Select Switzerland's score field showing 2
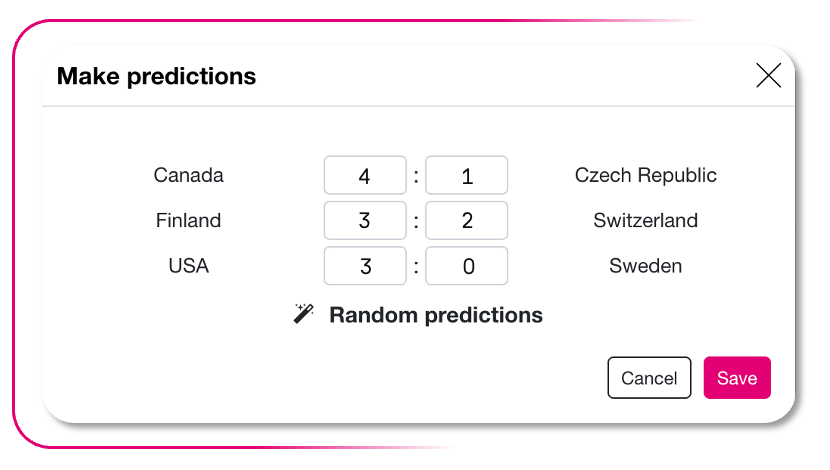The image size is (830, 470). [x=467, y=221]
